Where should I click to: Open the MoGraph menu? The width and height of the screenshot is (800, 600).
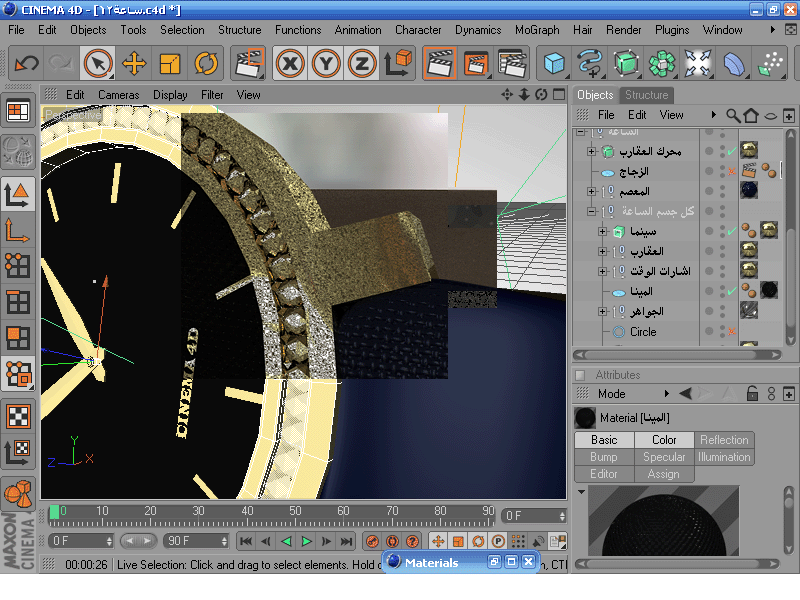pos(537,30)
